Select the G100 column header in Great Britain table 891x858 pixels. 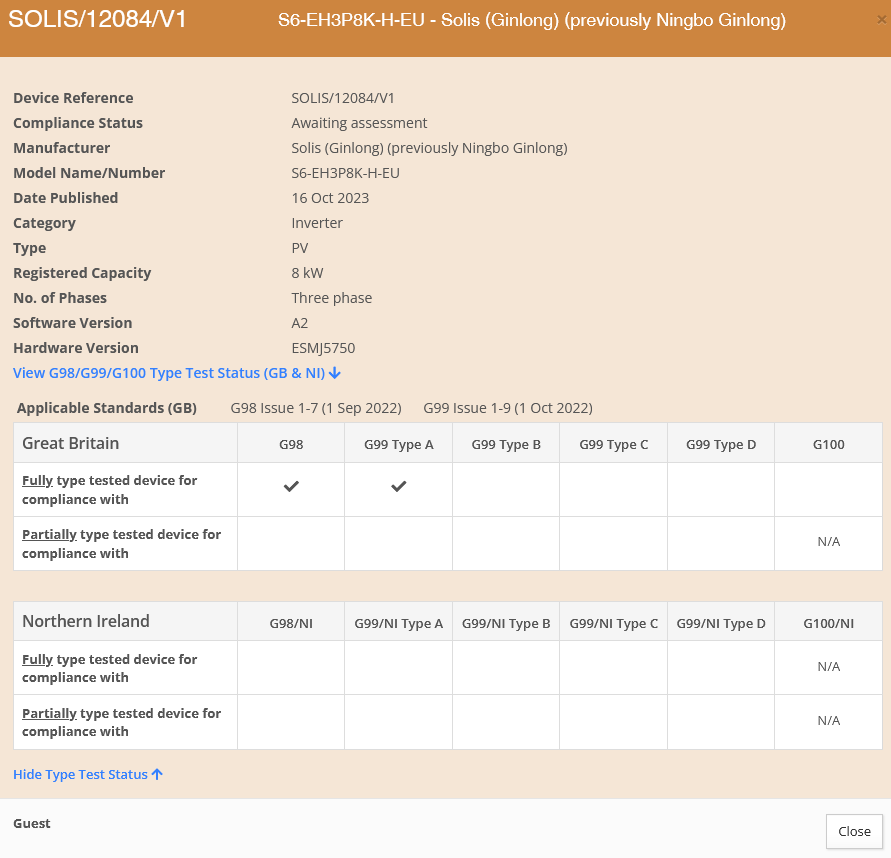coord(828,444)
